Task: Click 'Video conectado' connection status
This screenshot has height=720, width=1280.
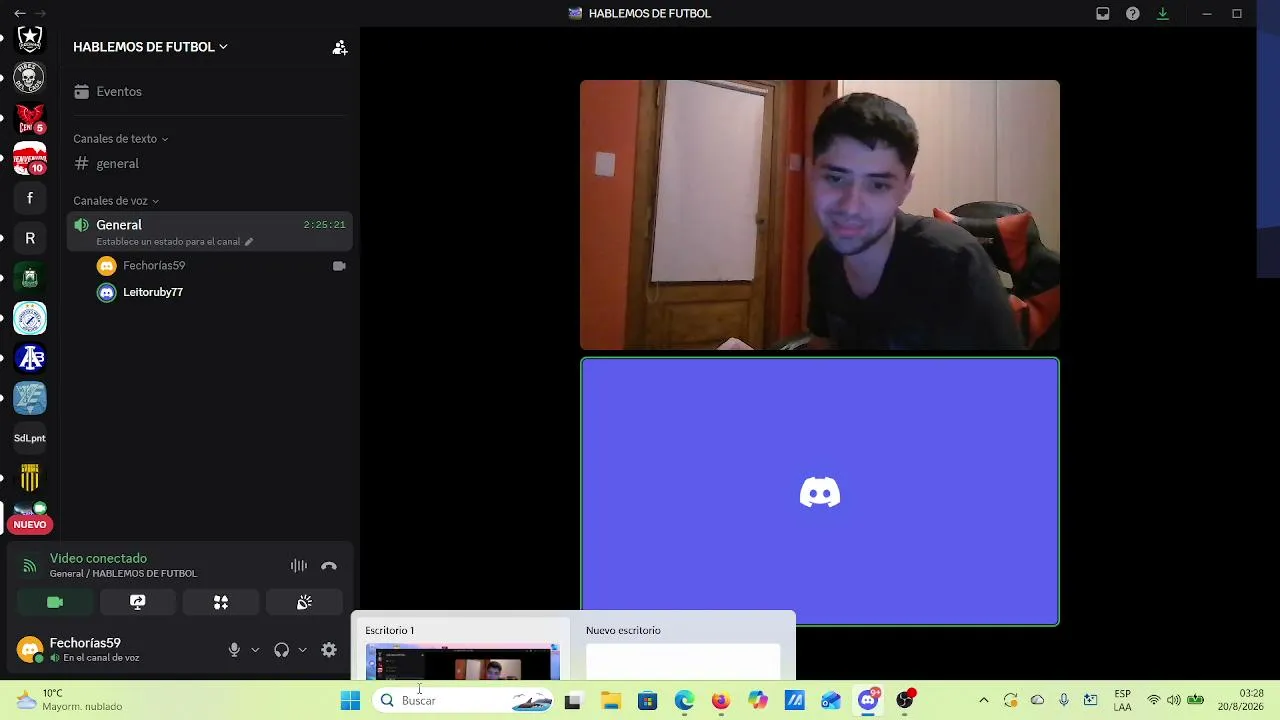Action: point(98,559)
